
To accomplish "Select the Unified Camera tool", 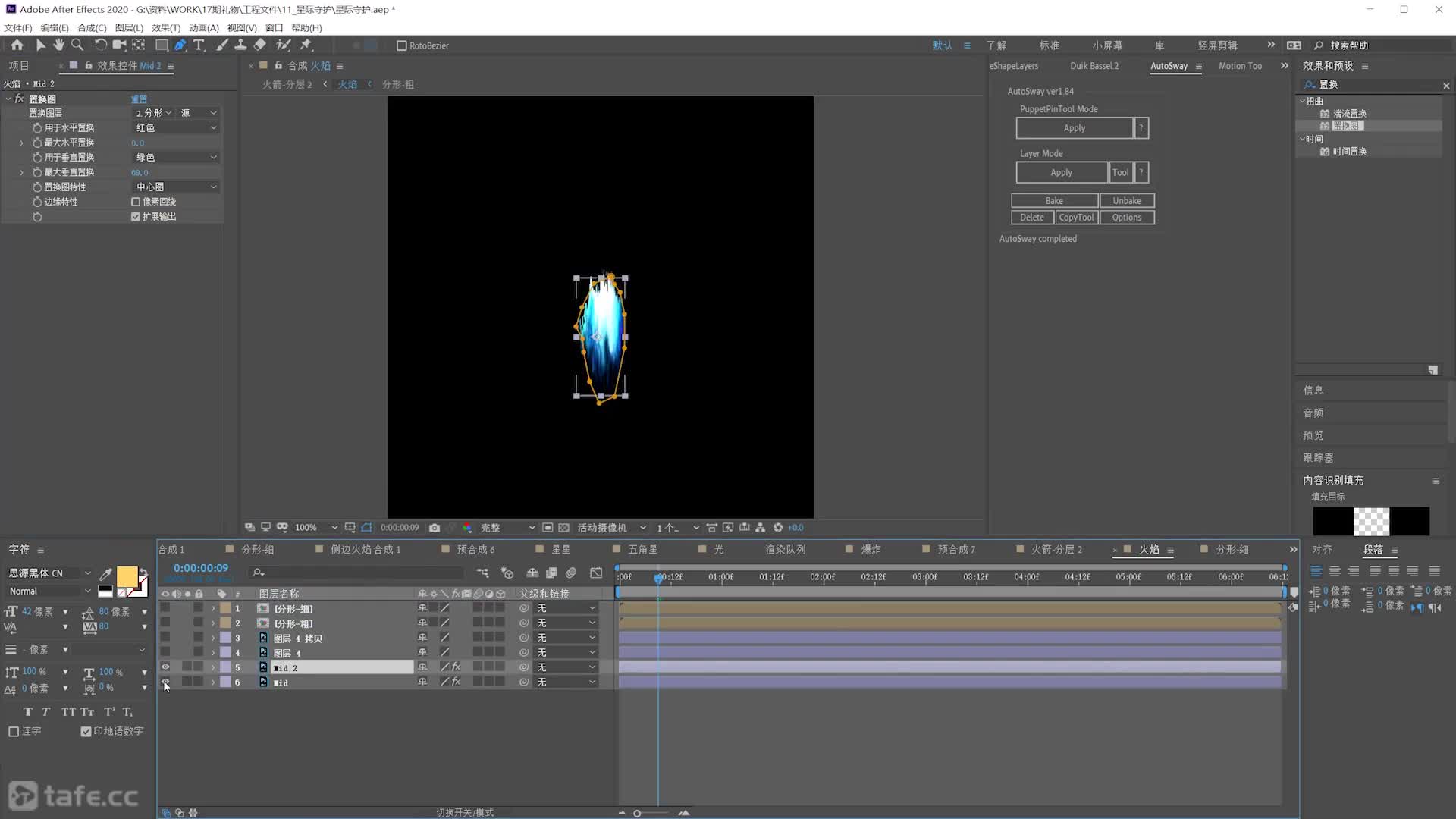I will coord(119,45).
